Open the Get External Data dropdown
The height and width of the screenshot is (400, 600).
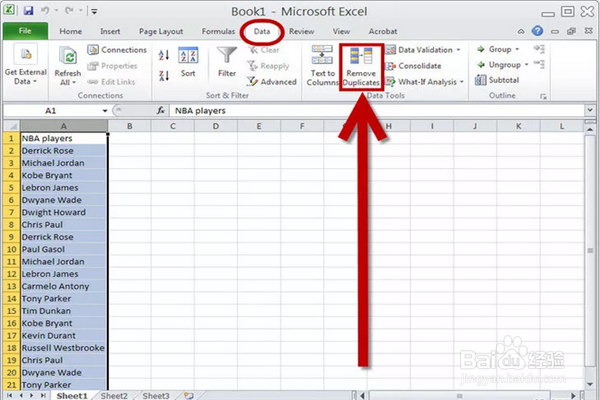pos(25,65)
